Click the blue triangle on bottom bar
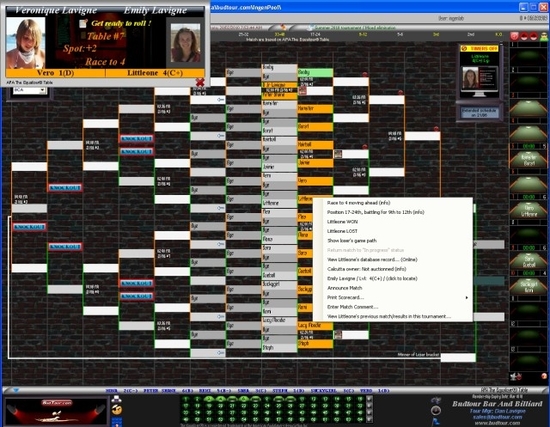The image size is (550, 427). 16,390
